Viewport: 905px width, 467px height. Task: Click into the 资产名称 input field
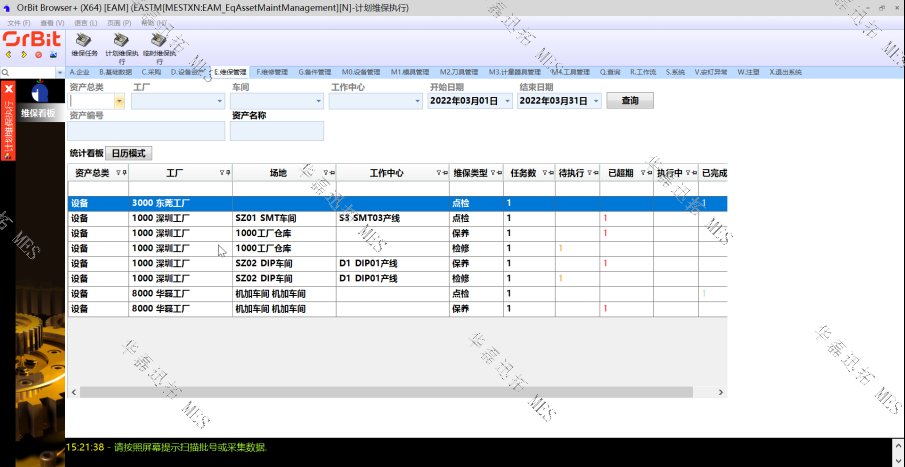pyautogui.click(x=277, y=131)
